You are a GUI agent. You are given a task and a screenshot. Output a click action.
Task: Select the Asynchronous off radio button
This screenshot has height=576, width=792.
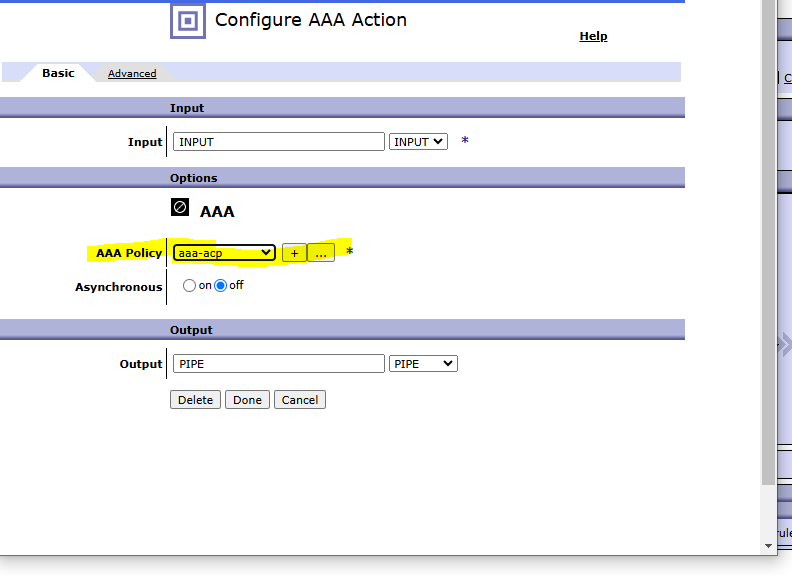tap(221, 285)
